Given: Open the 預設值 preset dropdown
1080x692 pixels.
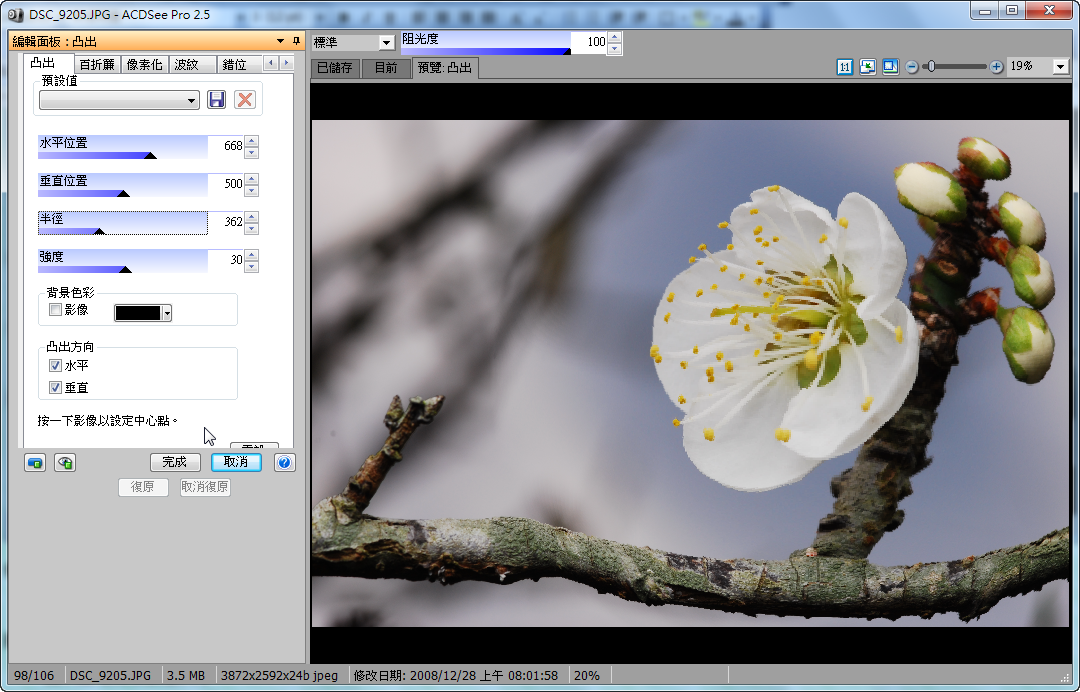Looking at the screenshot, I should pos(192,101).
